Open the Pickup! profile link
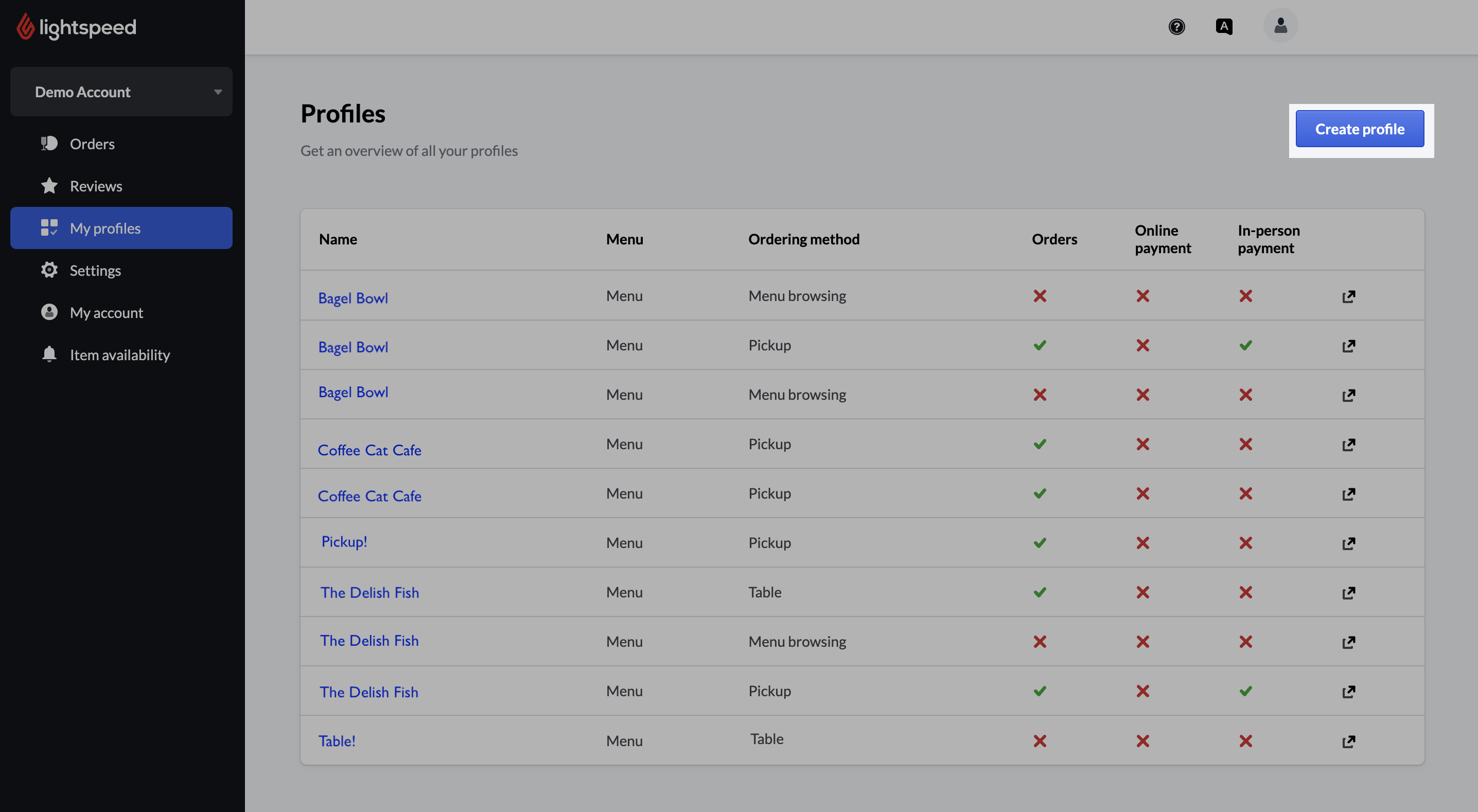 coord(344,542)
